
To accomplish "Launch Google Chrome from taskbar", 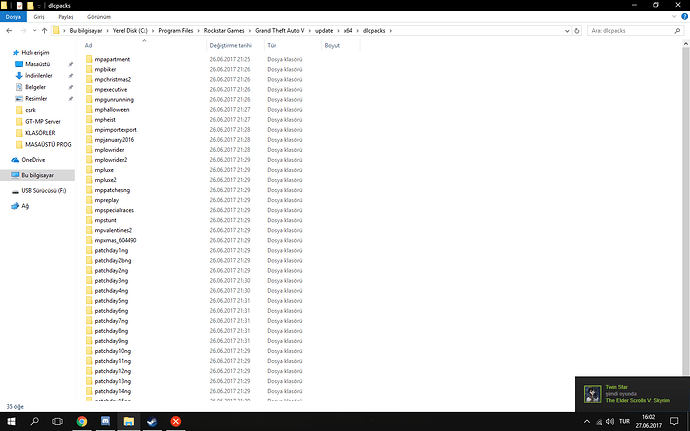I will (82, 421).
